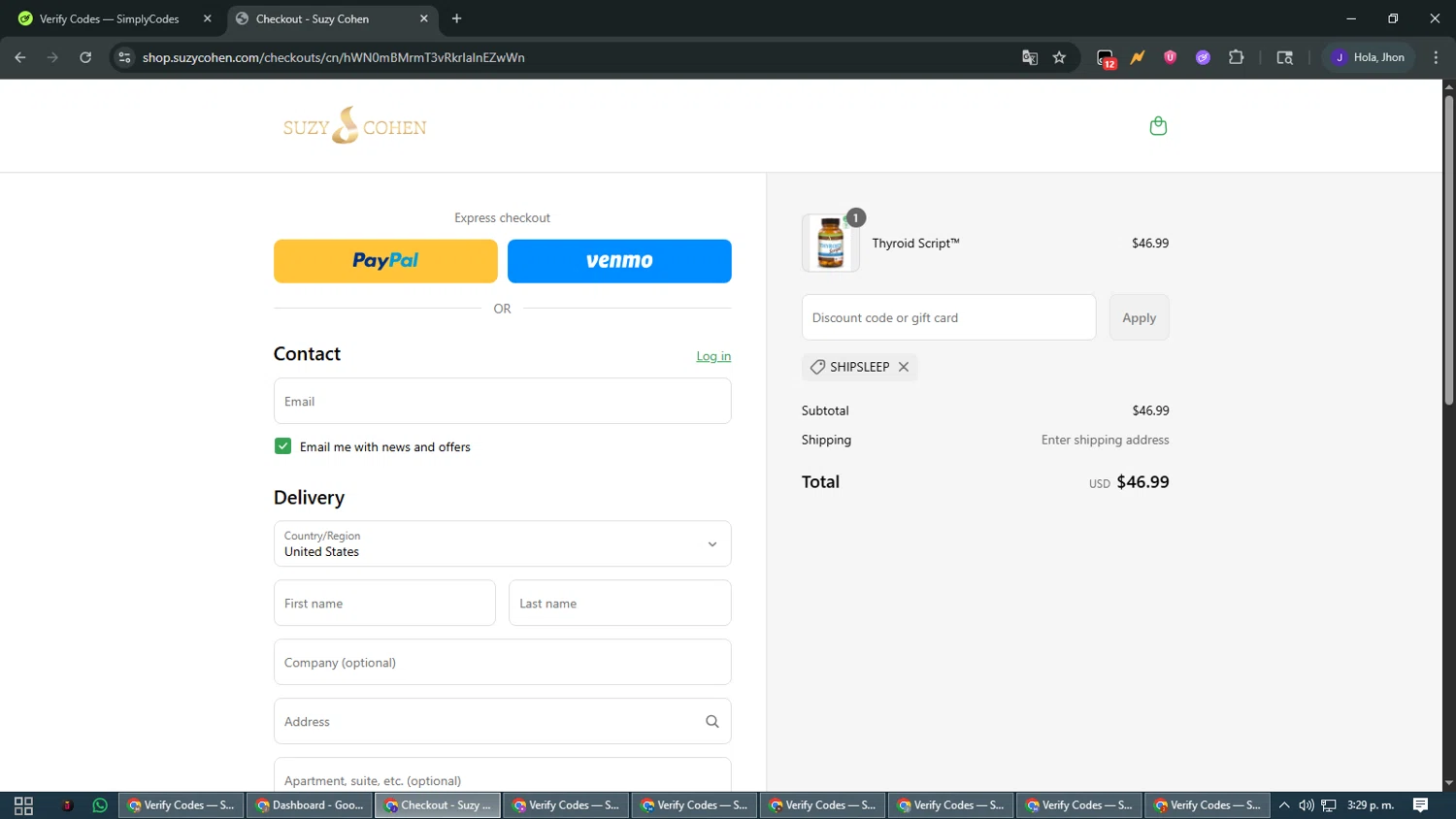Image resolution: width=1456 pixels, height=819 pixels.
Task: Open site information icon in address bar
Action: coord(124,57)
